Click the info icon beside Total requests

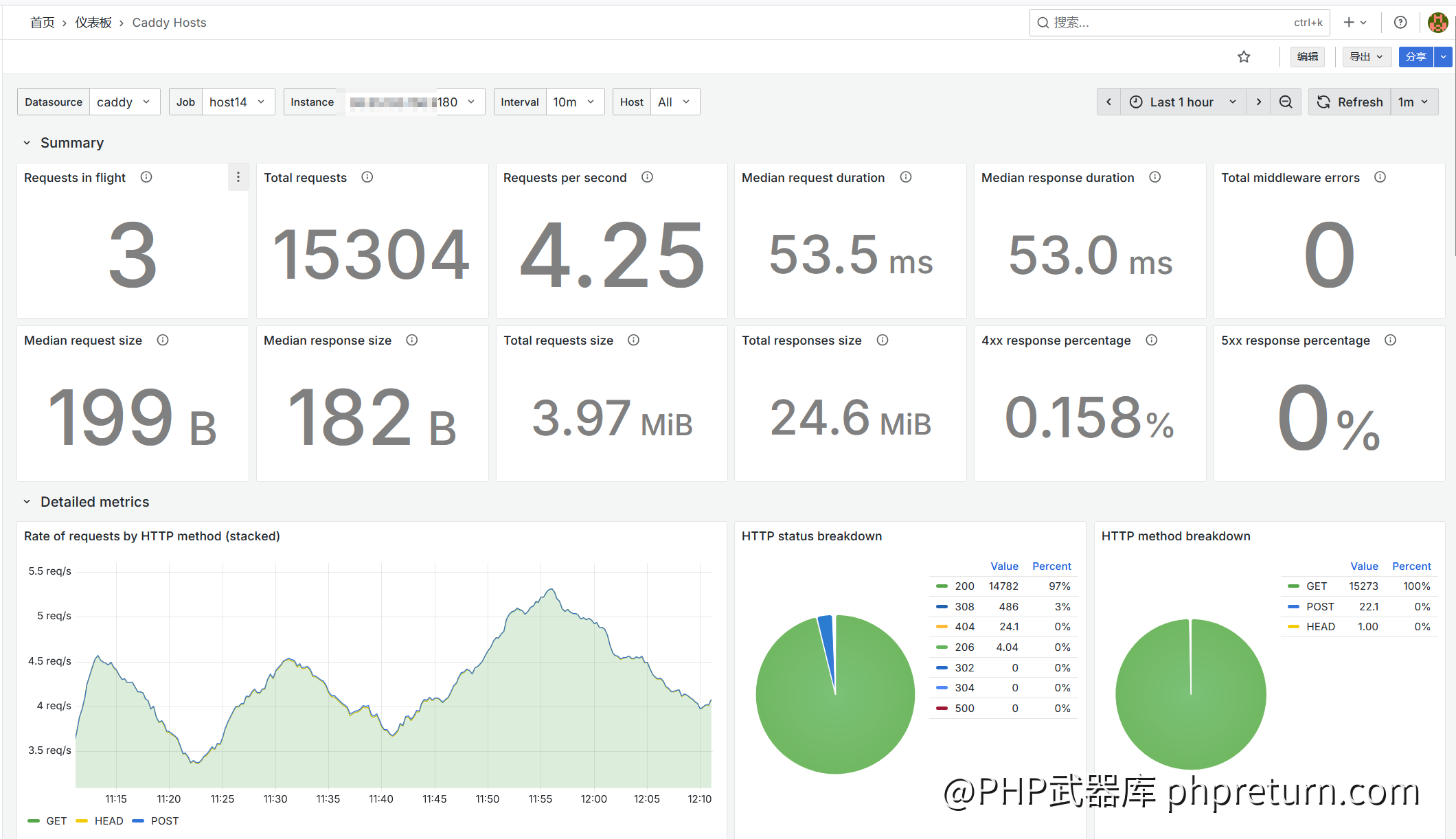click(x=367, y=177)
